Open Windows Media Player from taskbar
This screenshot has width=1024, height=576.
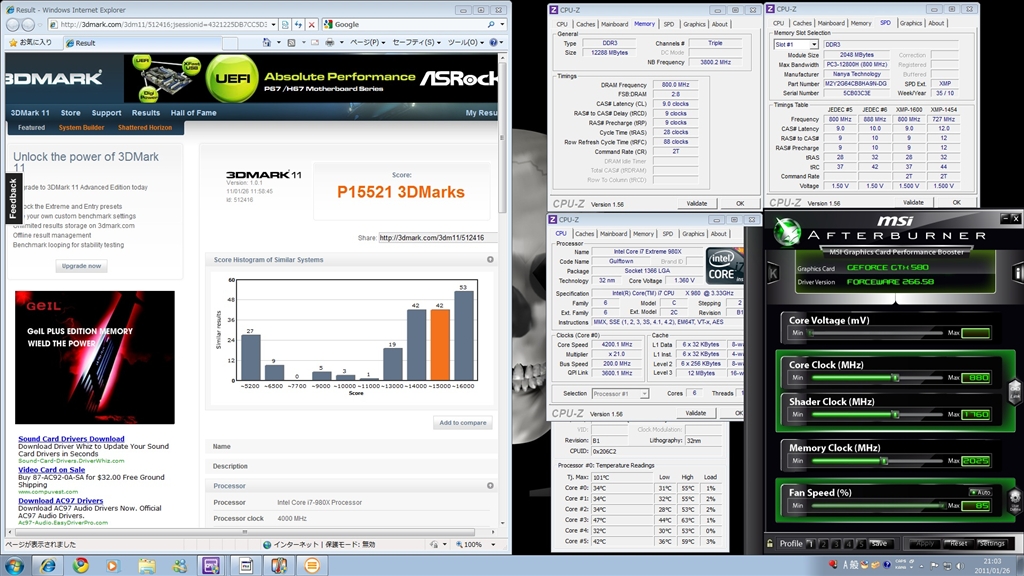coord(112,566)
